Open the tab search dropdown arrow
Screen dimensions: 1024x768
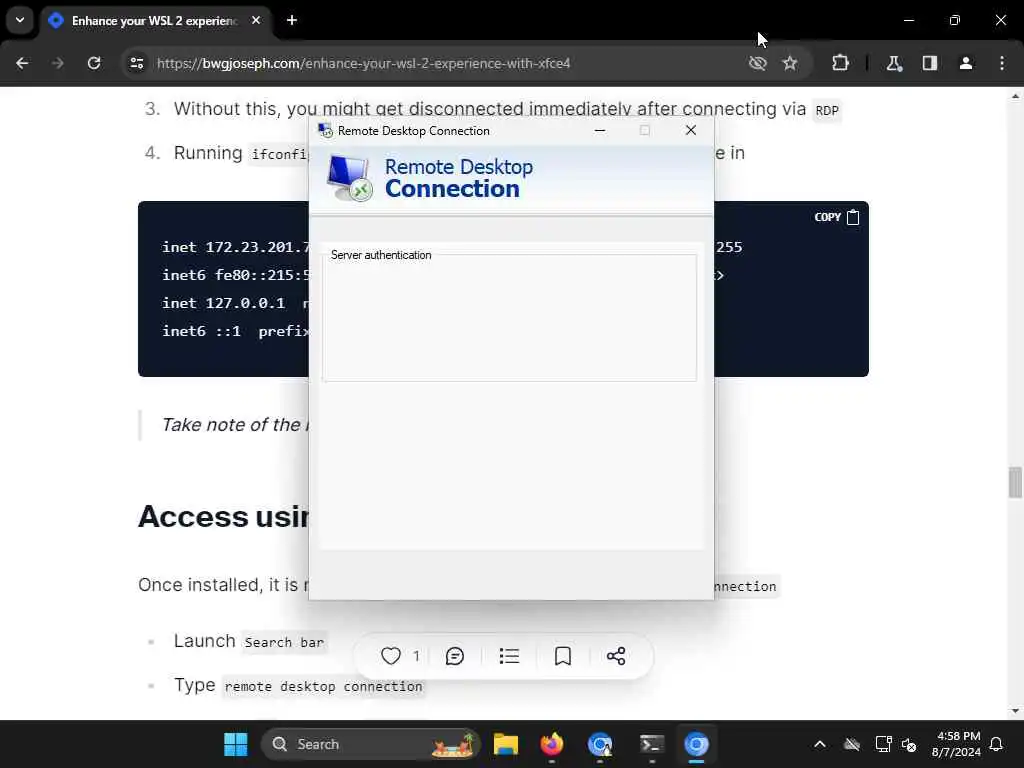pyautogui.click(x=20, y=20)
